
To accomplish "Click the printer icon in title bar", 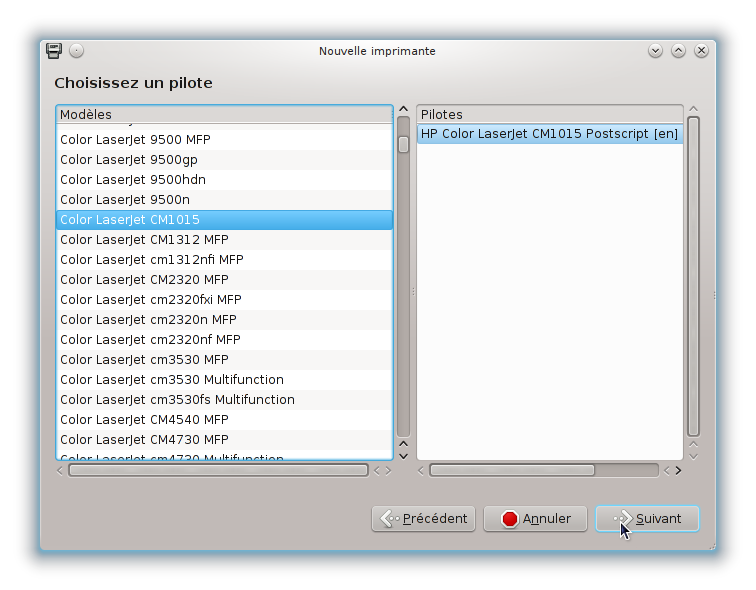I will click(54, 51).
